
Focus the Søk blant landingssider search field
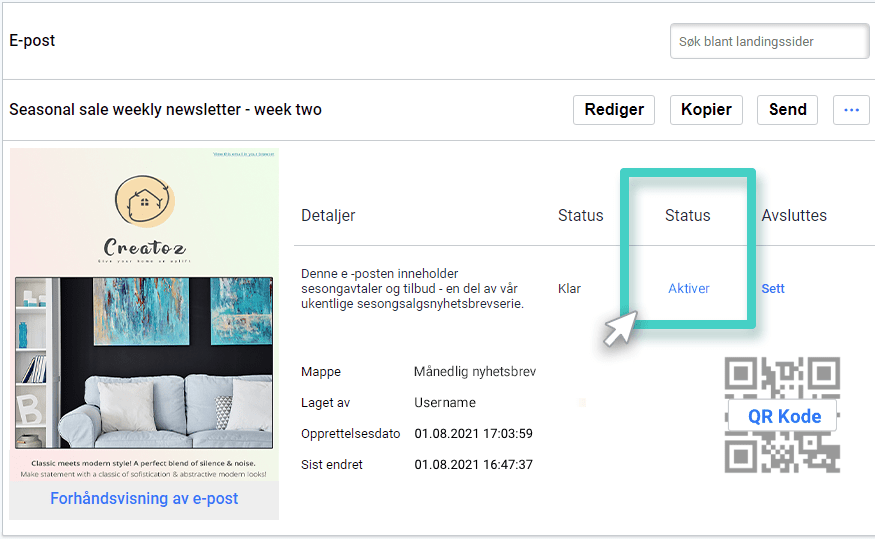pos(770,41)
